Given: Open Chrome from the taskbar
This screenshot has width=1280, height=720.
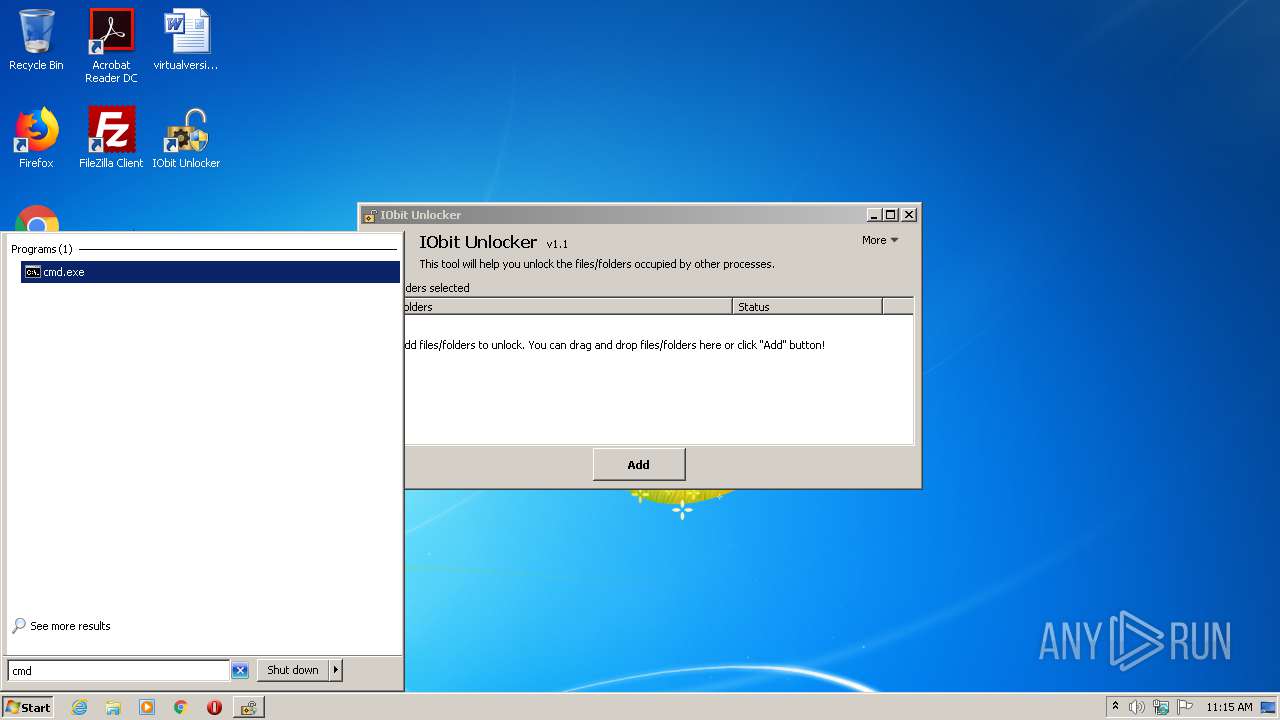Looking at the screenshot, I should [181, 707].
